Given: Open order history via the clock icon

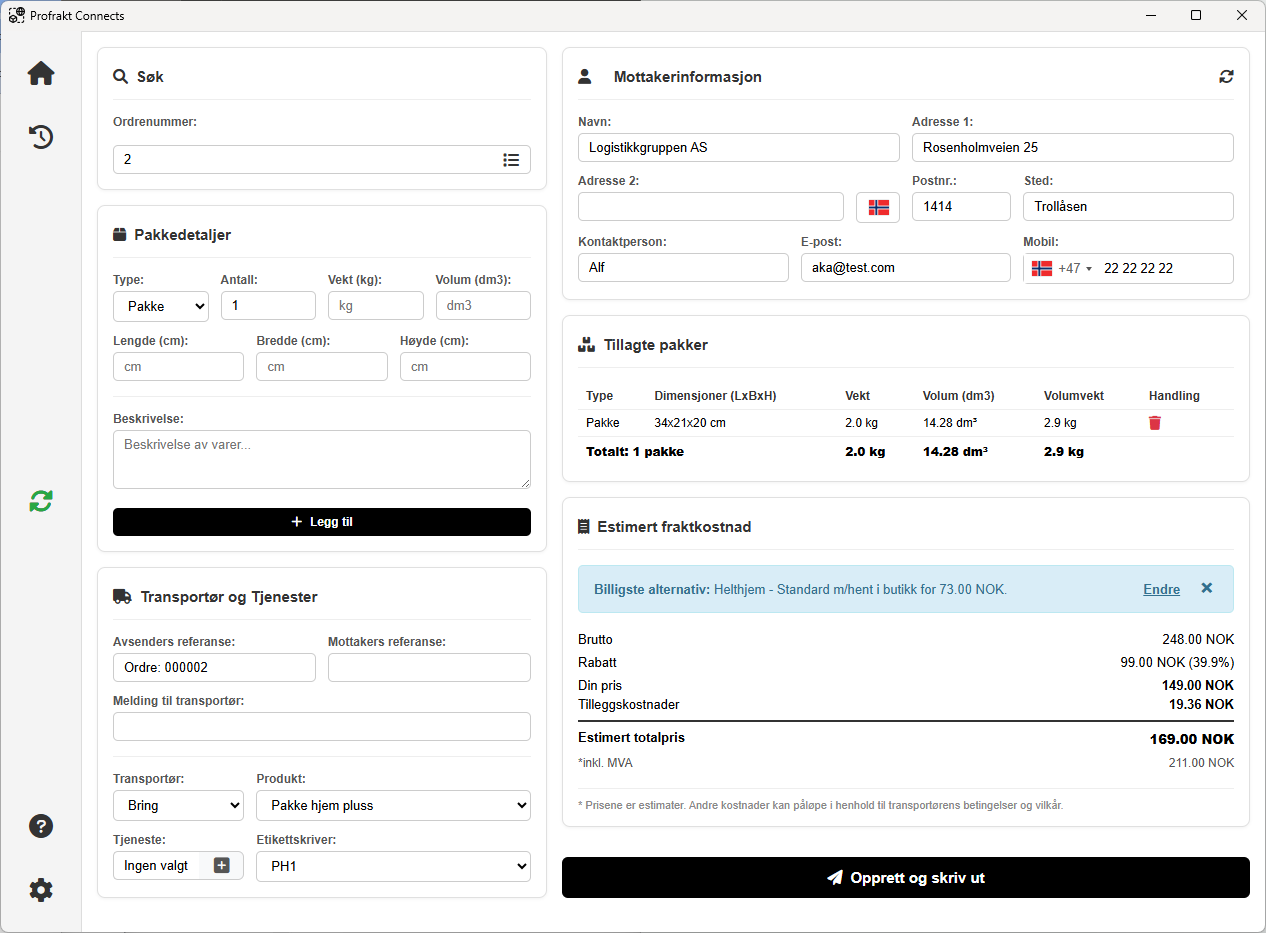Looking at the screenshot, I should click(40, 137).
